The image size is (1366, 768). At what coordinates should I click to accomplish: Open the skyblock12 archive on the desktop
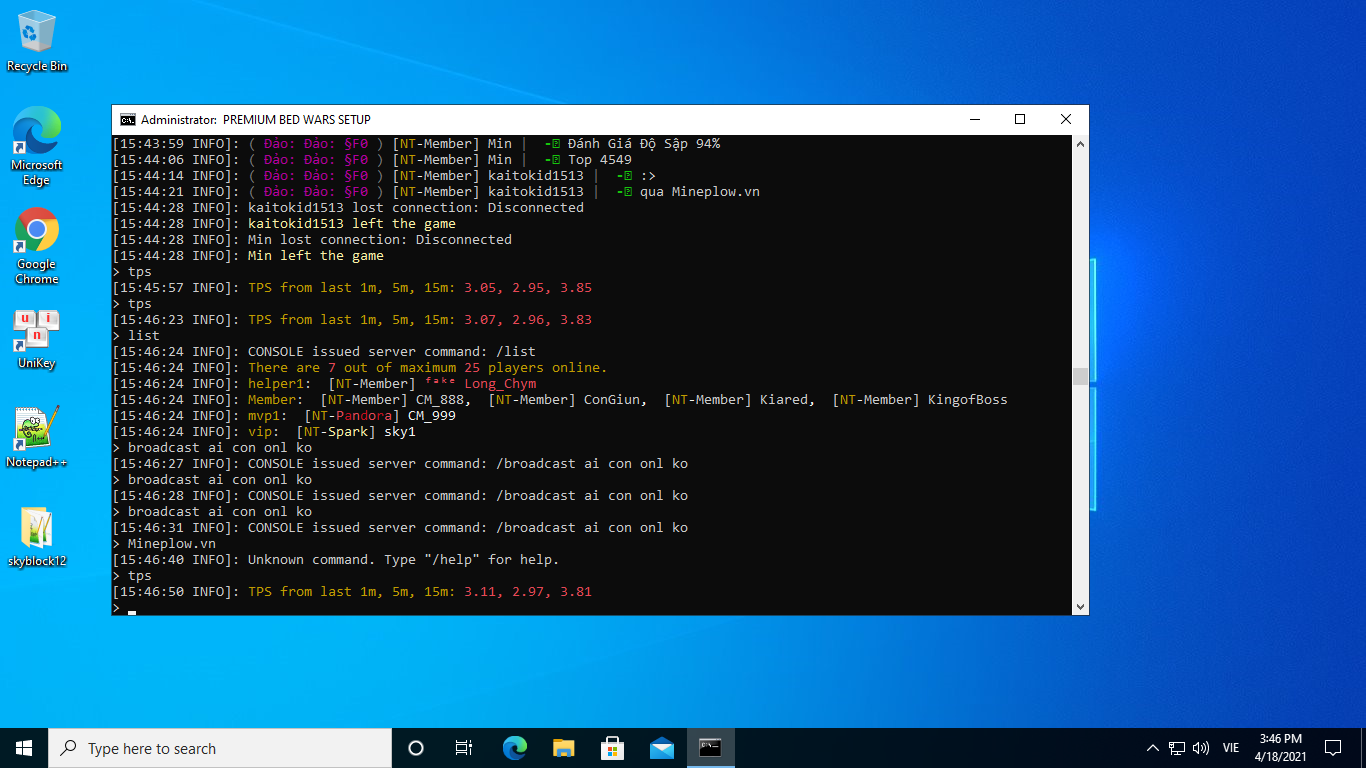[37, 536]
